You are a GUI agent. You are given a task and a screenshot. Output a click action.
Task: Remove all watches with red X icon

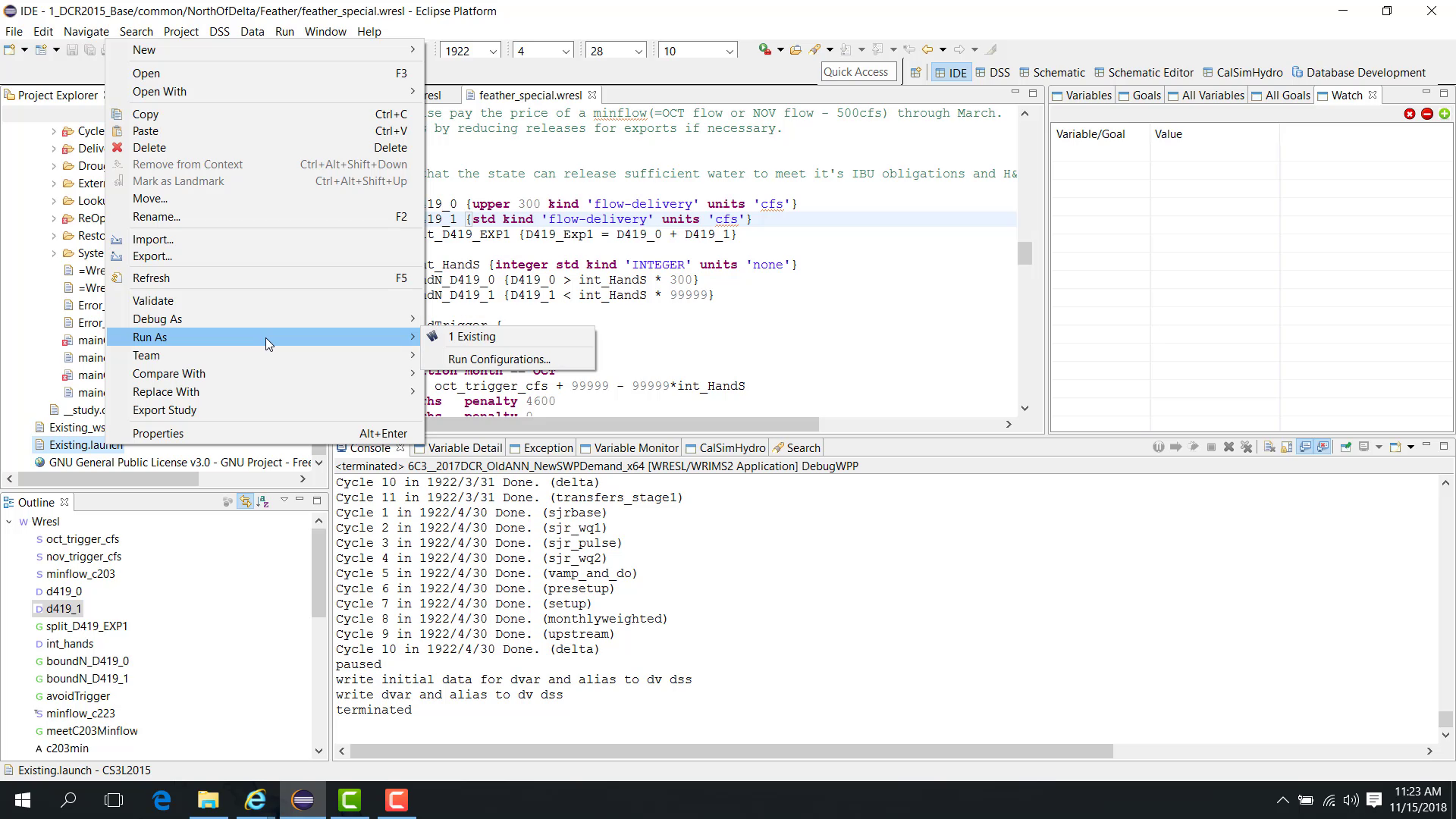click(x=1410, y=114)
